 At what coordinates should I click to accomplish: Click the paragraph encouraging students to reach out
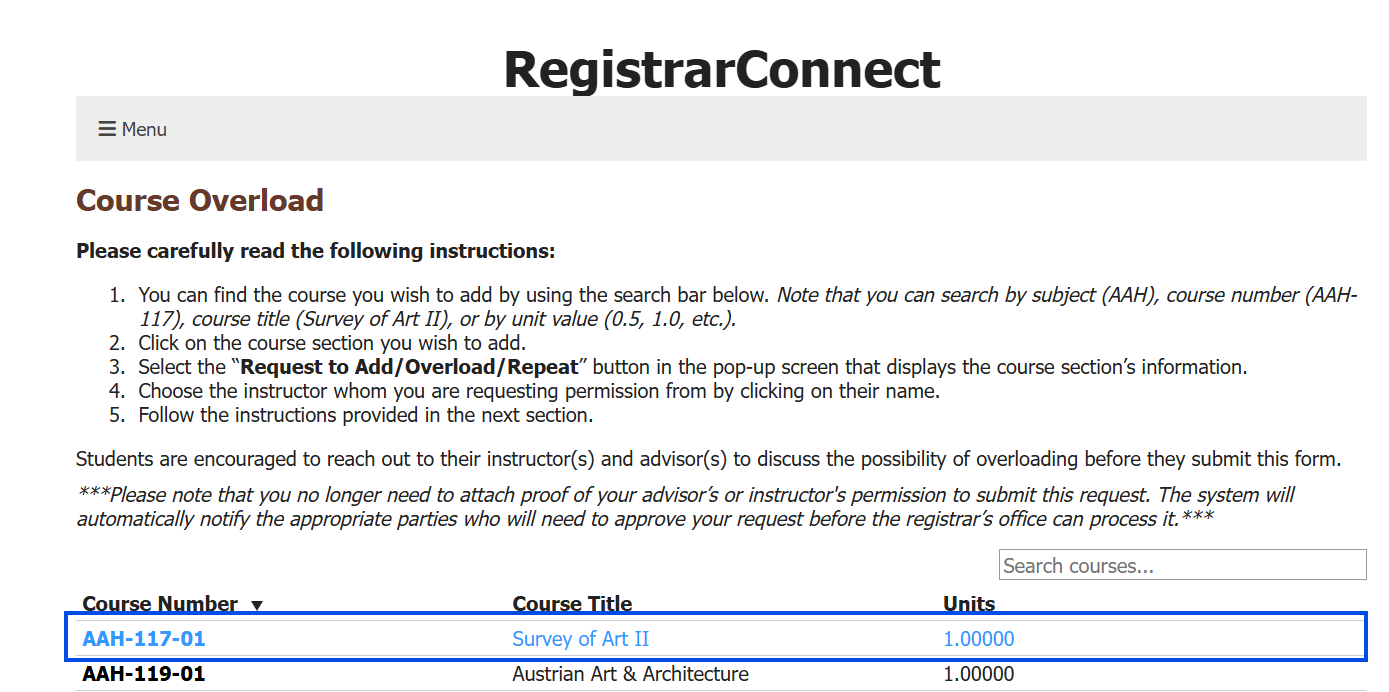pos(708,459)
